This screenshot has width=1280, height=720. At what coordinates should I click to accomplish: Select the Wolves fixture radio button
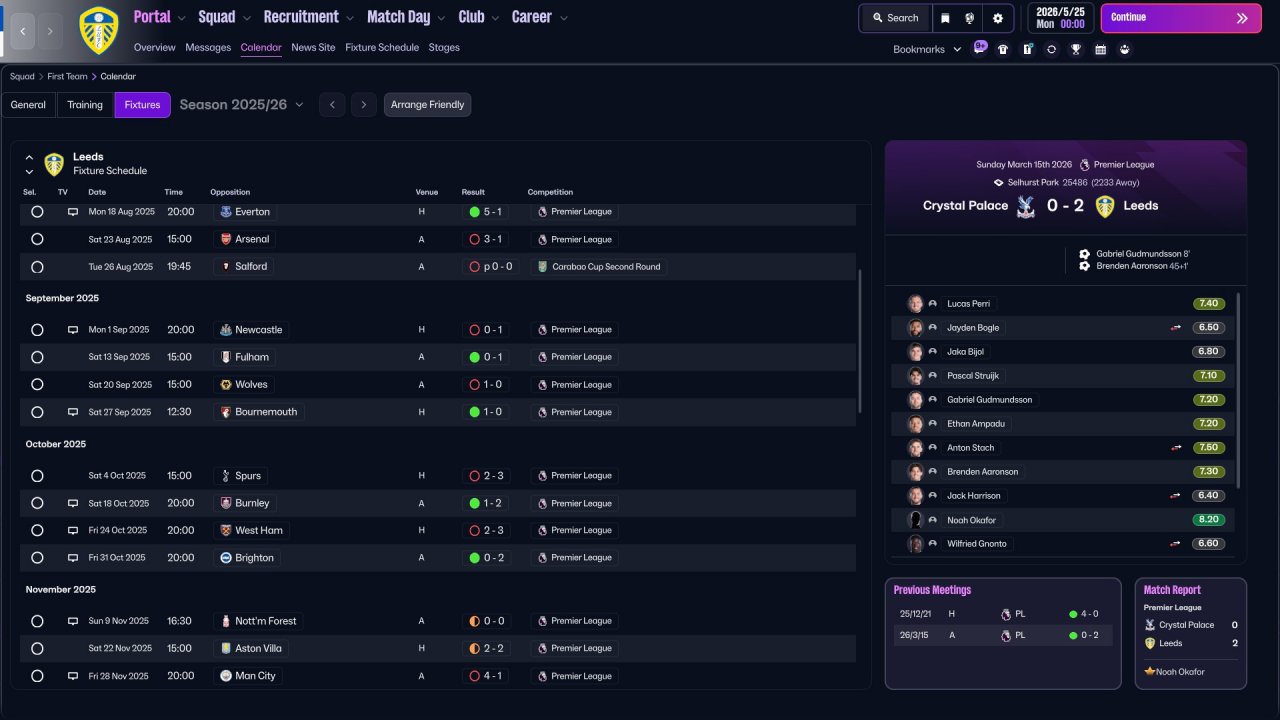(x=37, y=384)
